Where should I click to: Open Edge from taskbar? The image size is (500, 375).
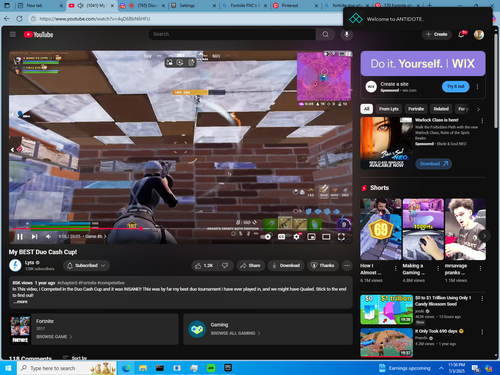tap(126, 368)
